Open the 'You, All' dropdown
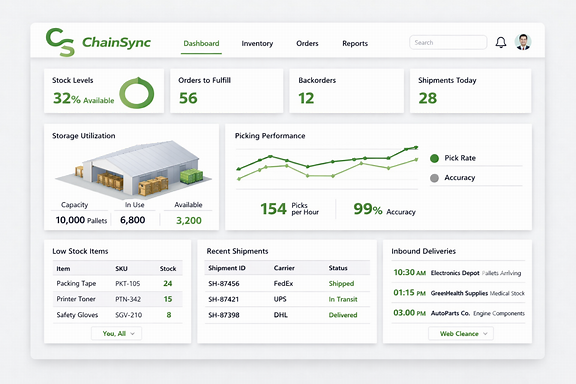This screenshot has height=384, width=576. click(x=116, y=333)
